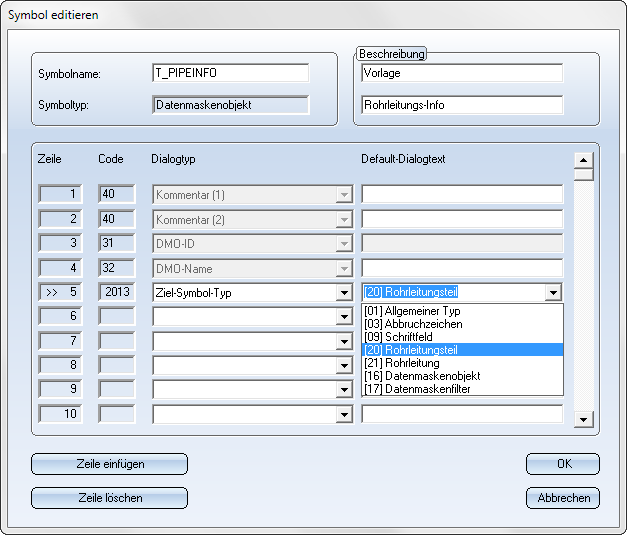The height and width of the screenshot is (535, 627).
Task: Click the Vorlage description field
Action: [x=461, y=73]
